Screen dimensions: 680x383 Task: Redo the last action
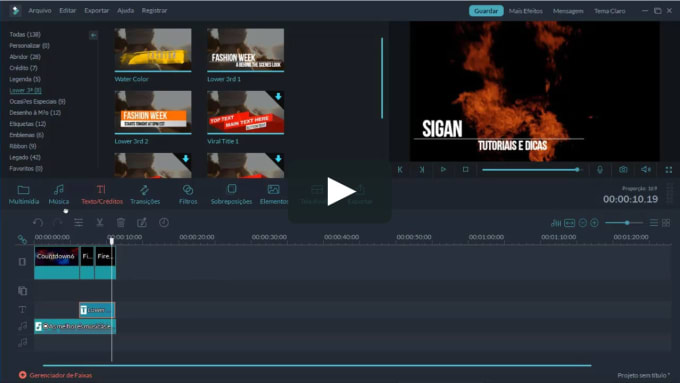point(58,223)
